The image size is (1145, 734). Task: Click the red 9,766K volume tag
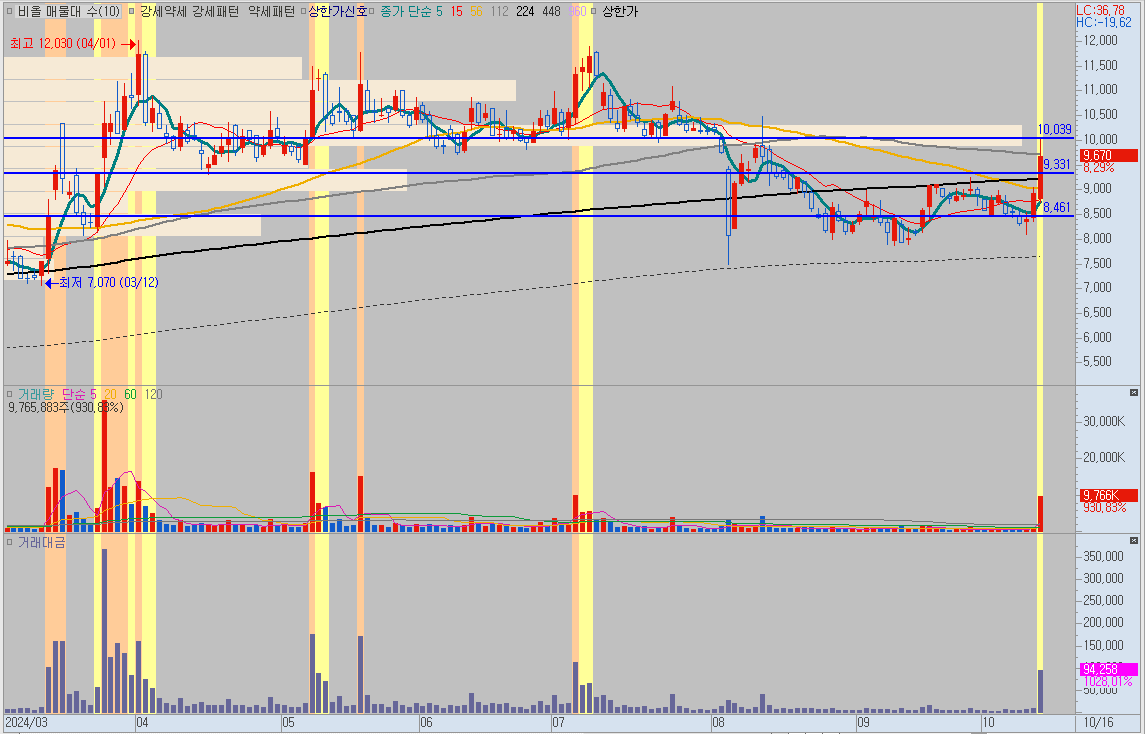pos(1108,495)
